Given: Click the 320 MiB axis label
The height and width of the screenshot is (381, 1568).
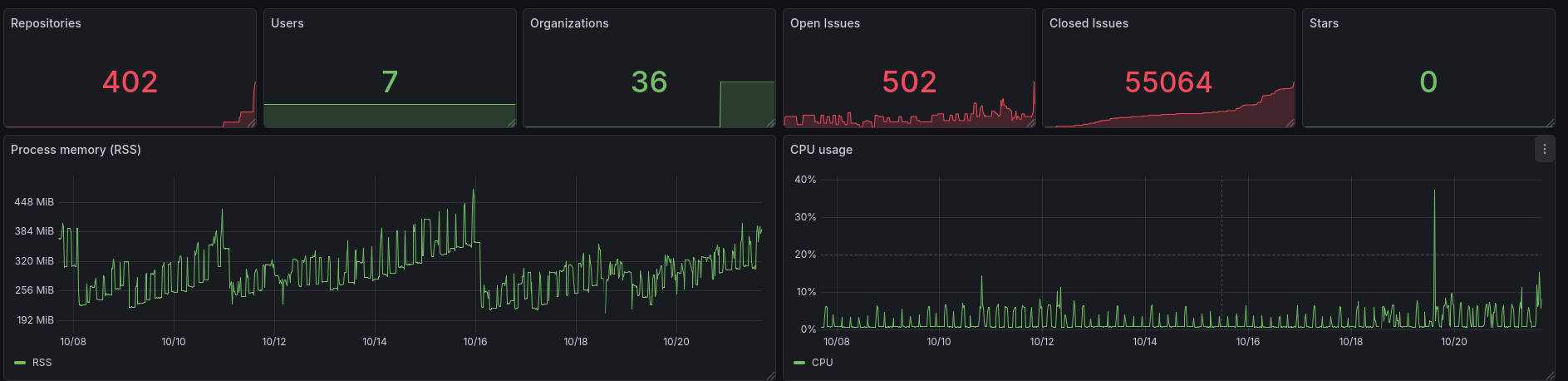Looking at the screenshot, I should (x=34, y=261).
